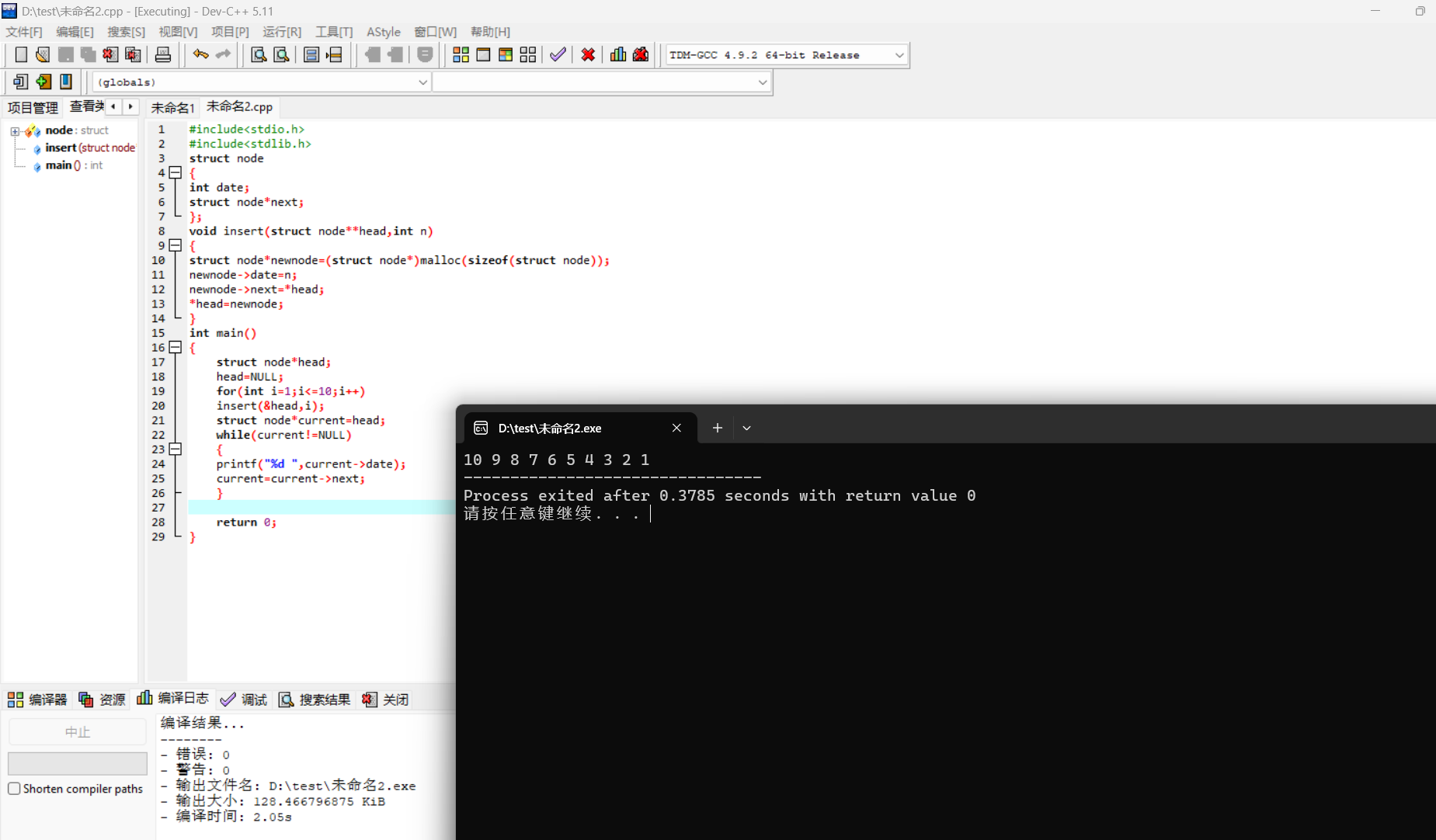Click the Save All toolbar icon
This screenshot has height=840, width=1436.
tap(88, 54)
